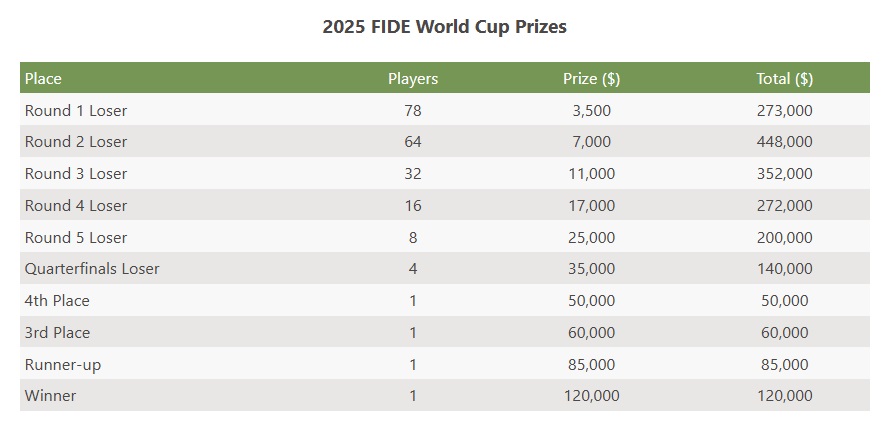Viewport: 883px width, 433px height.
Task: Click the "2025 FIDE World Cup Prizes" title
Action: [x=444, y=27]
